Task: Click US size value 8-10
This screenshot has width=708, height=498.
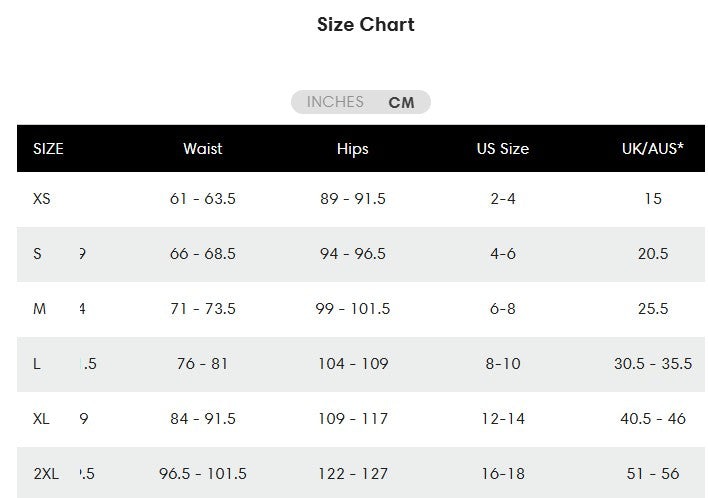Action: (x=503, y=364)
